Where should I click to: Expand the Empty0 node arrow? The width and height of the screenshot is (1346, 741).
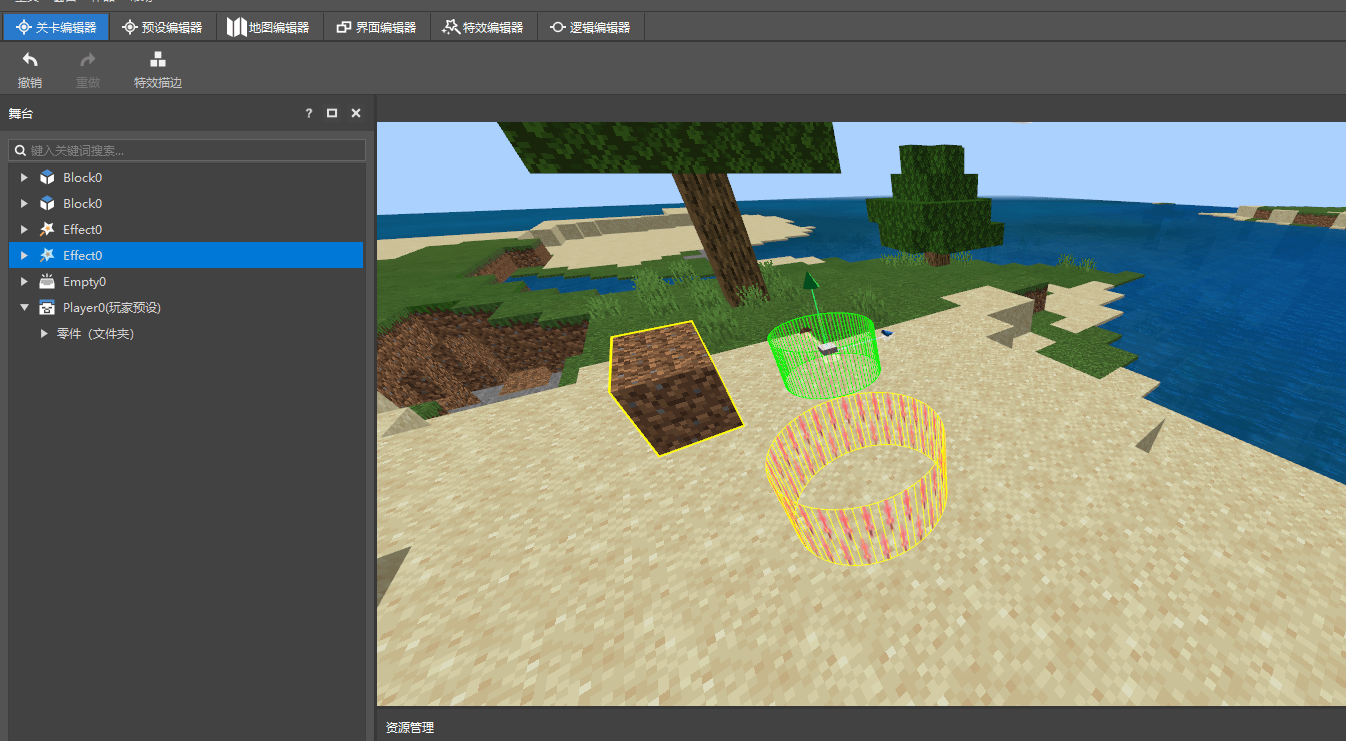tap(24, 282)
